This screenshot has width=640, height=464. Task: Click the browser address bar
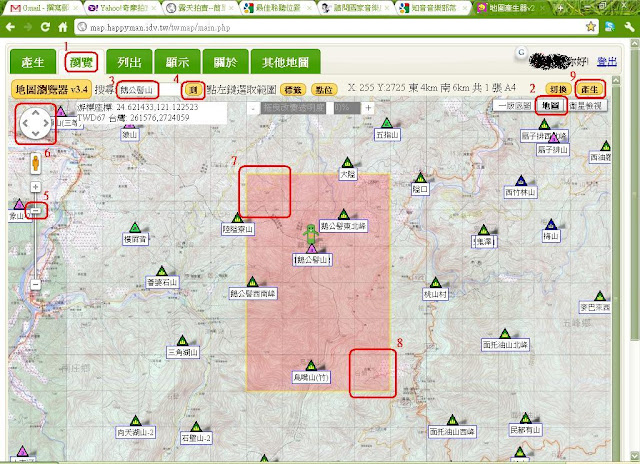[x=331, y=27]
